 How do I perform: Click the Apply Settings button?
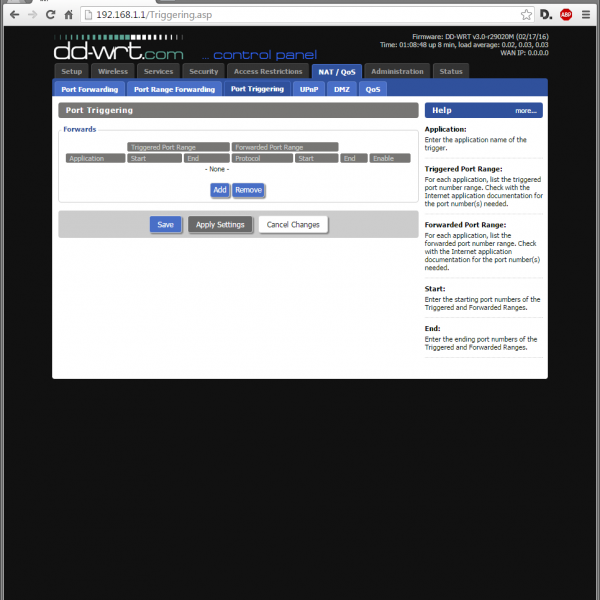tap(220, 225)
